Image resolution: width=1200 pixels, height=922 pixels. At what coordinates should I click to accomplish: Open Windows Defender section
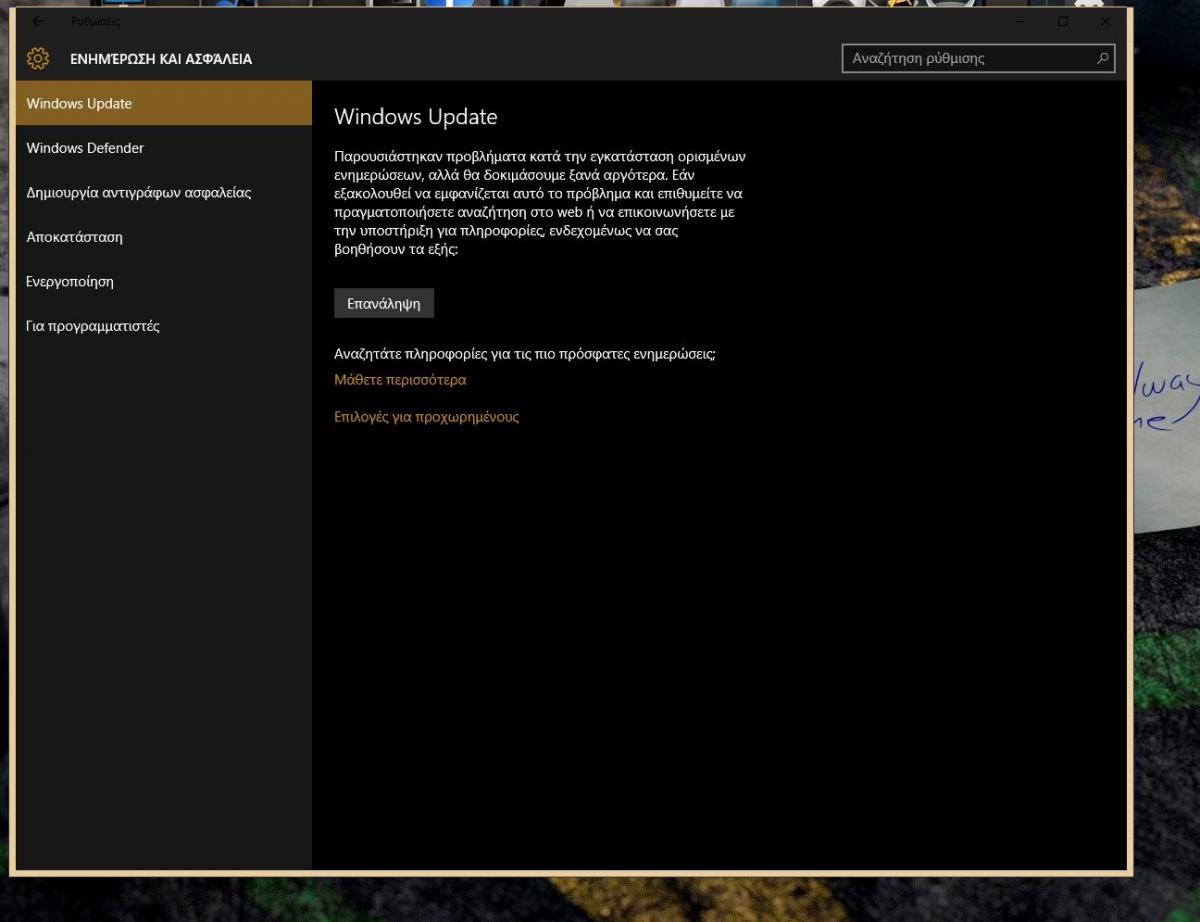(x=164, y=148)
